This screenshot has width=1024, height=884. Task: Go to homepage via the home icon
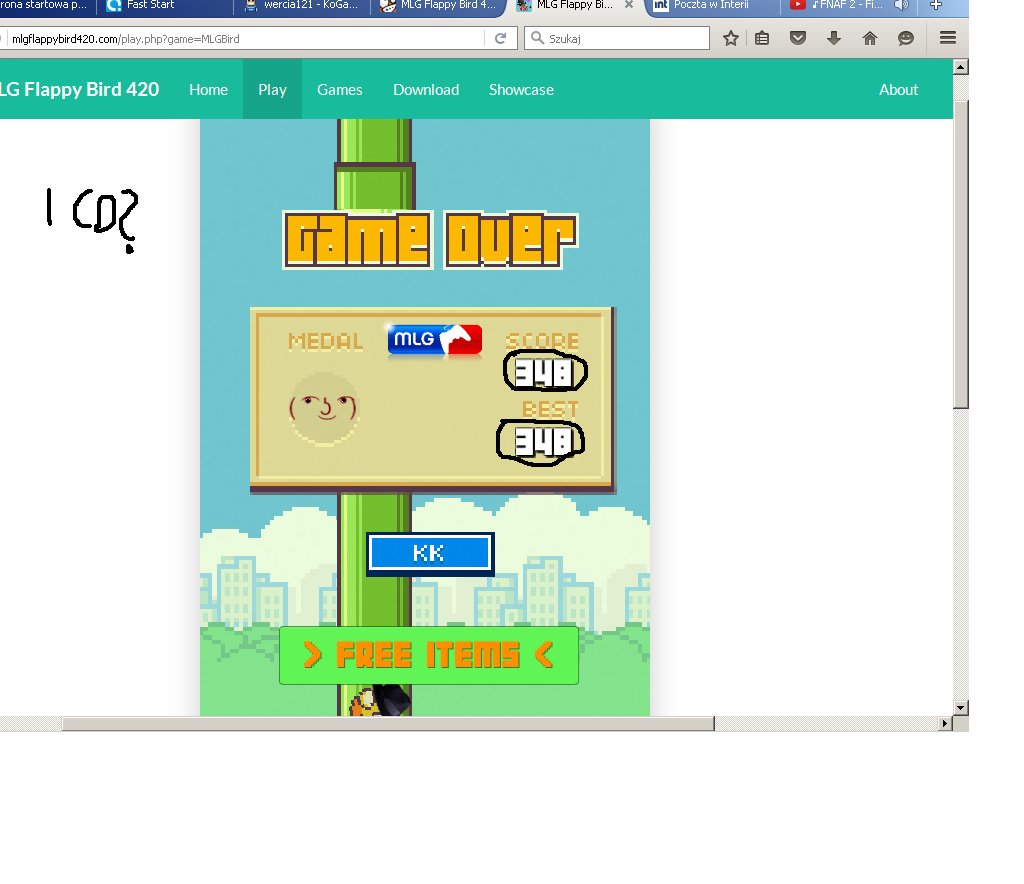869,38
